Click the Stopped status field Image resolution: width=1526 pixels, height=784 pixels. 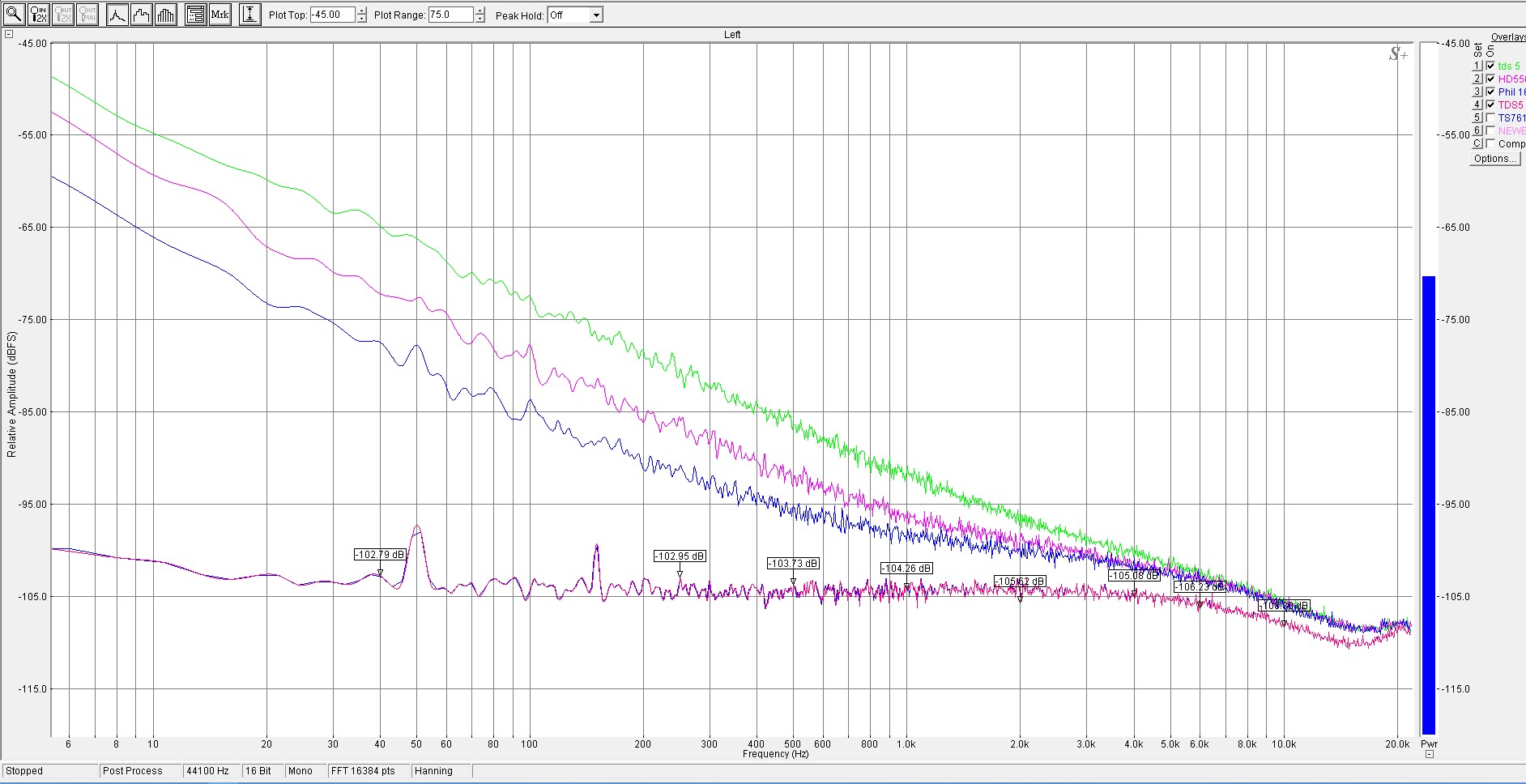tap(49, 771)
